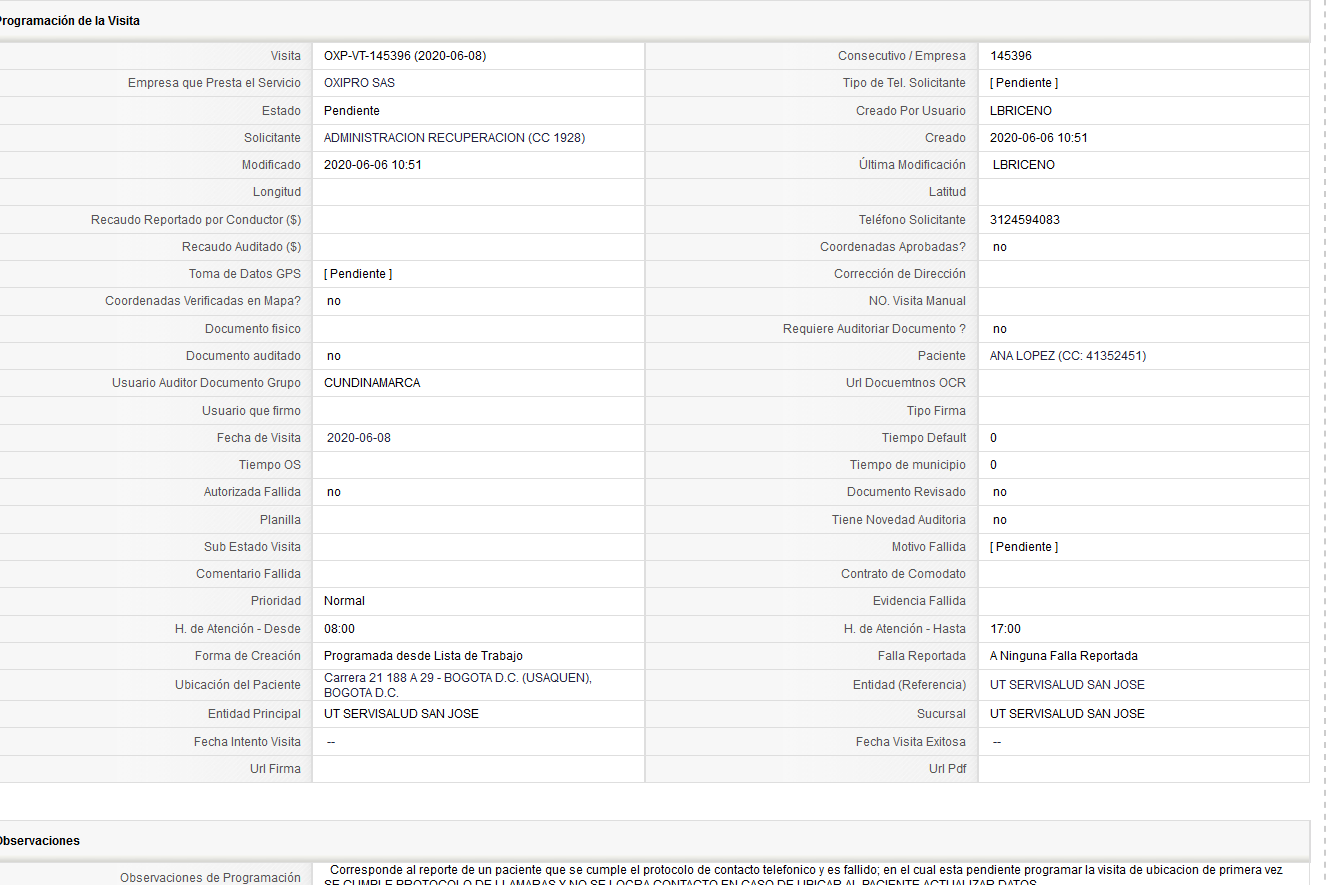Click visit code OXP-VT-145396 (2020-06-08)
Viewport: 1338px width, 885px height.
tap(405, 56)
